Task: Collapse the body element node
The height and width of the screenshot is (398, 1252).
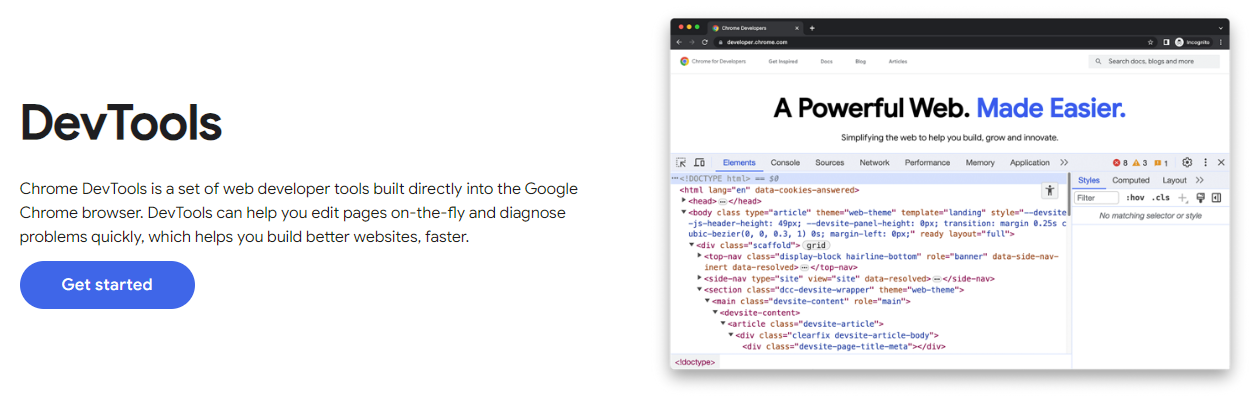Action: point(685,211)
